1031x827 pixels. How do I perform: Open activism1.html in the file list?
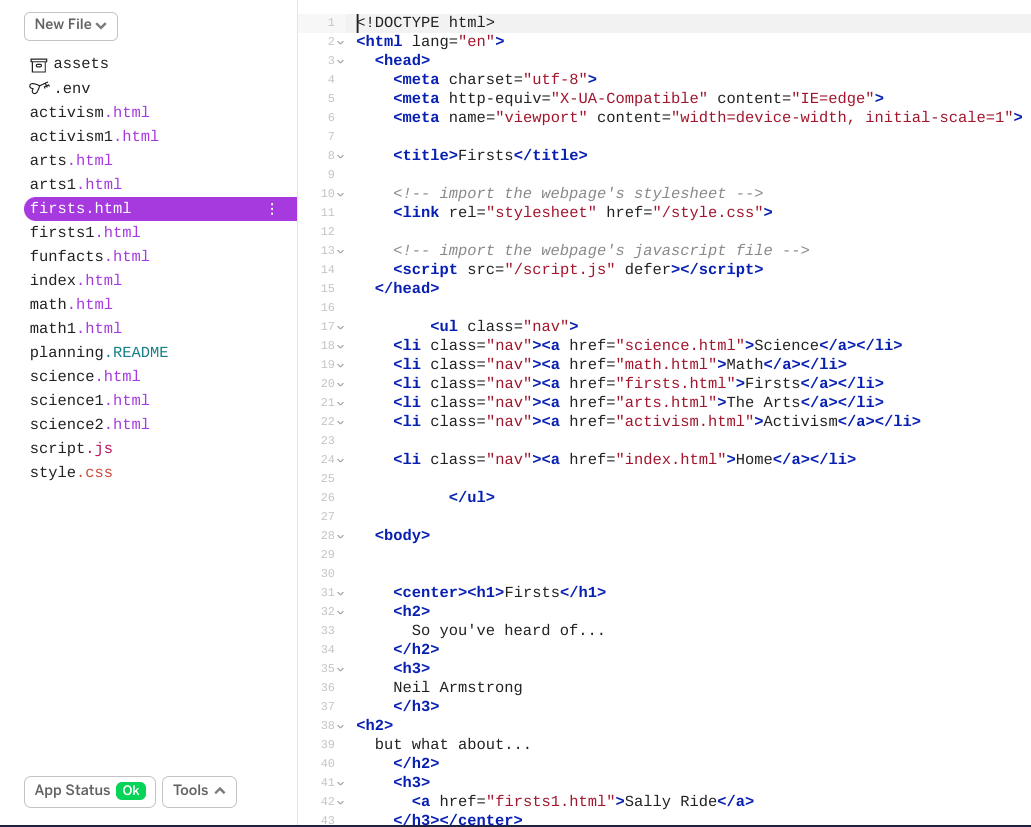point(94,136)
